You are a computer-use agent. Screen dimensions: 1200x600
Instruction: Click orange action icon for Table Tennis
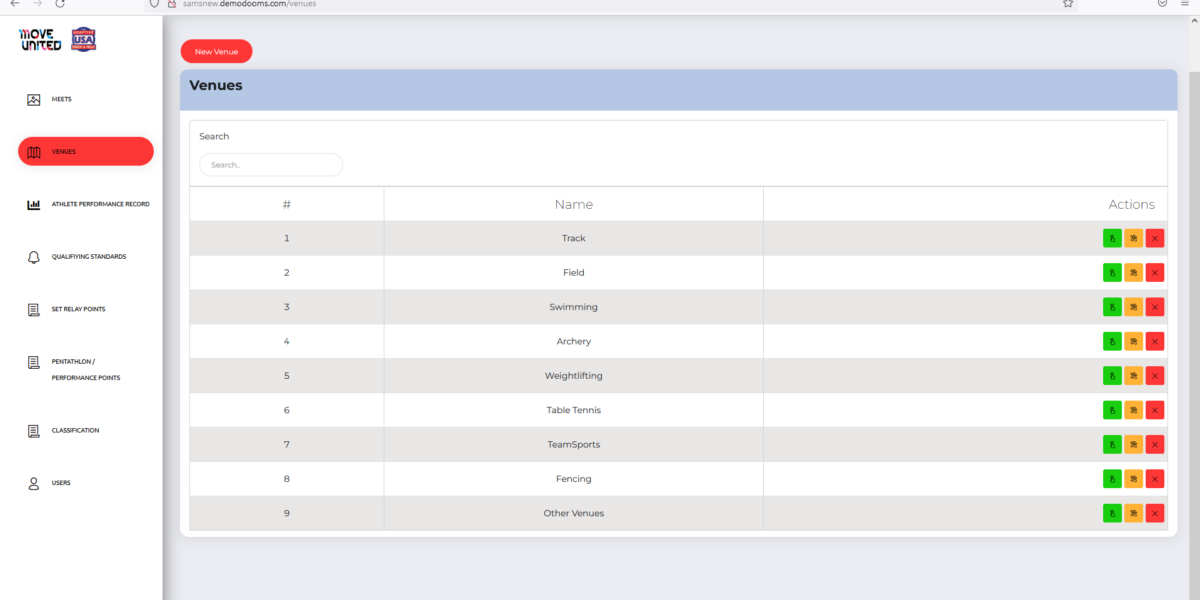point(1133,410)
